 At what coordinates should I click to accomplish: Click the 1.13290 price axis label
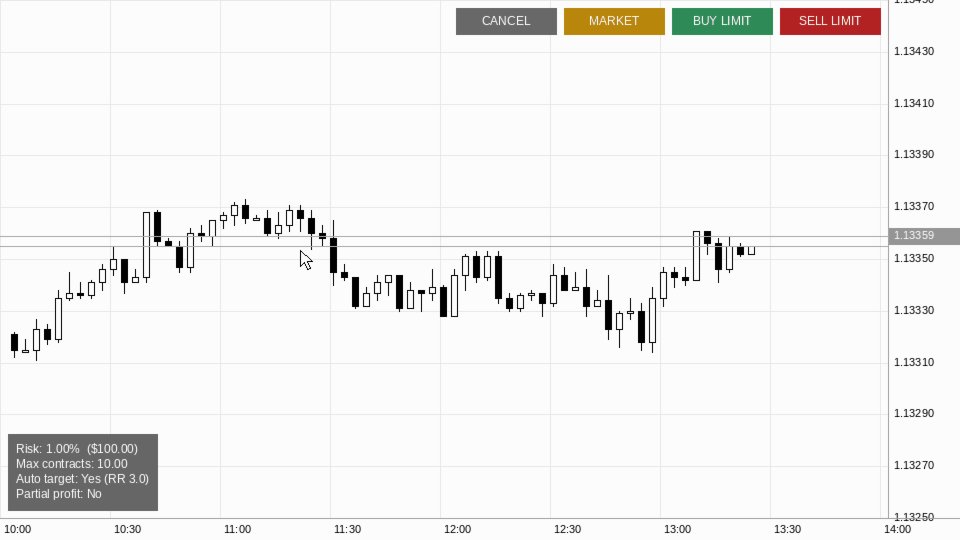[x=914, y=413]
